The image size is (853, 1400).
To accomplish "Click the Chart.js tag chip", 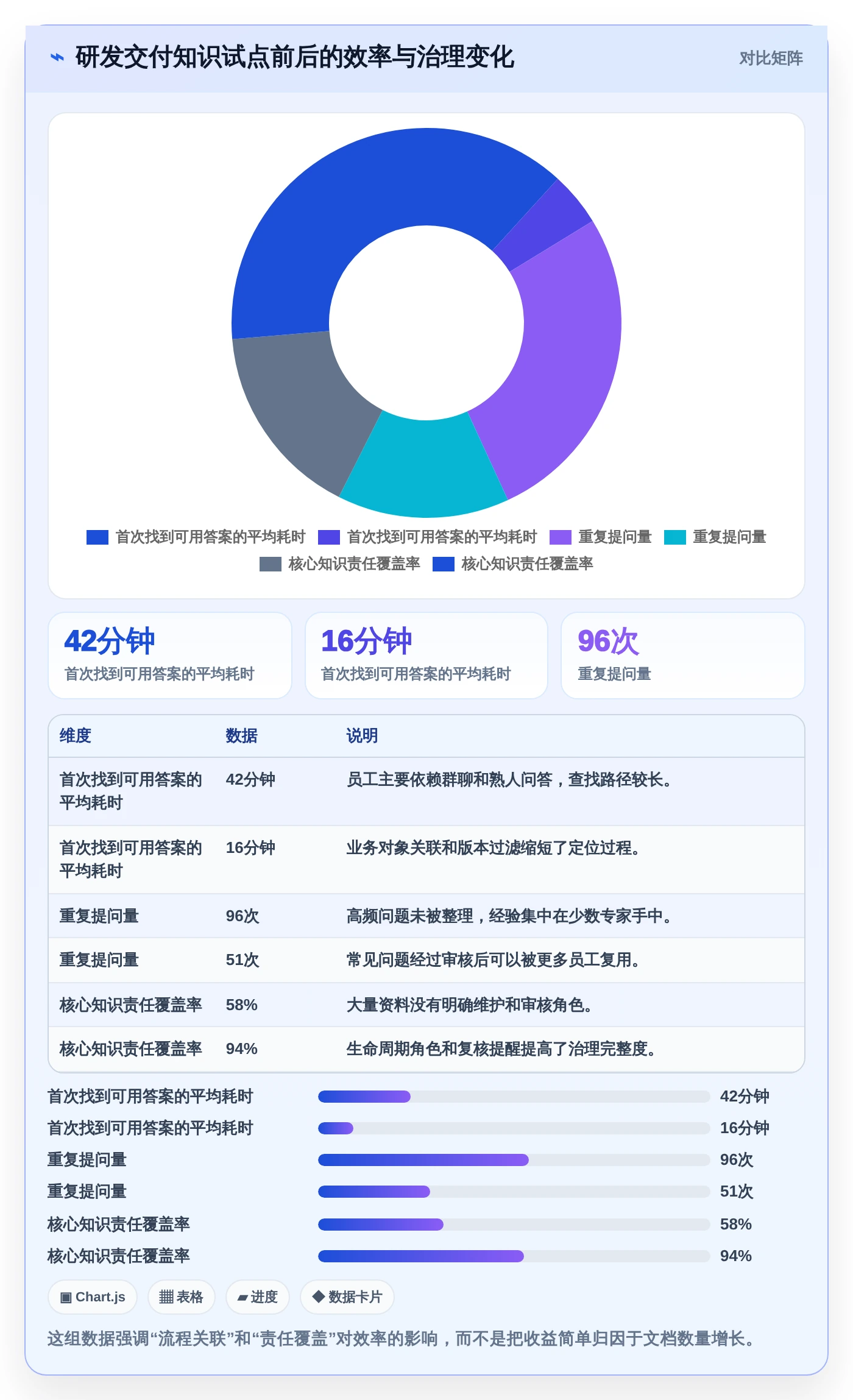I will coord(93,1297).
